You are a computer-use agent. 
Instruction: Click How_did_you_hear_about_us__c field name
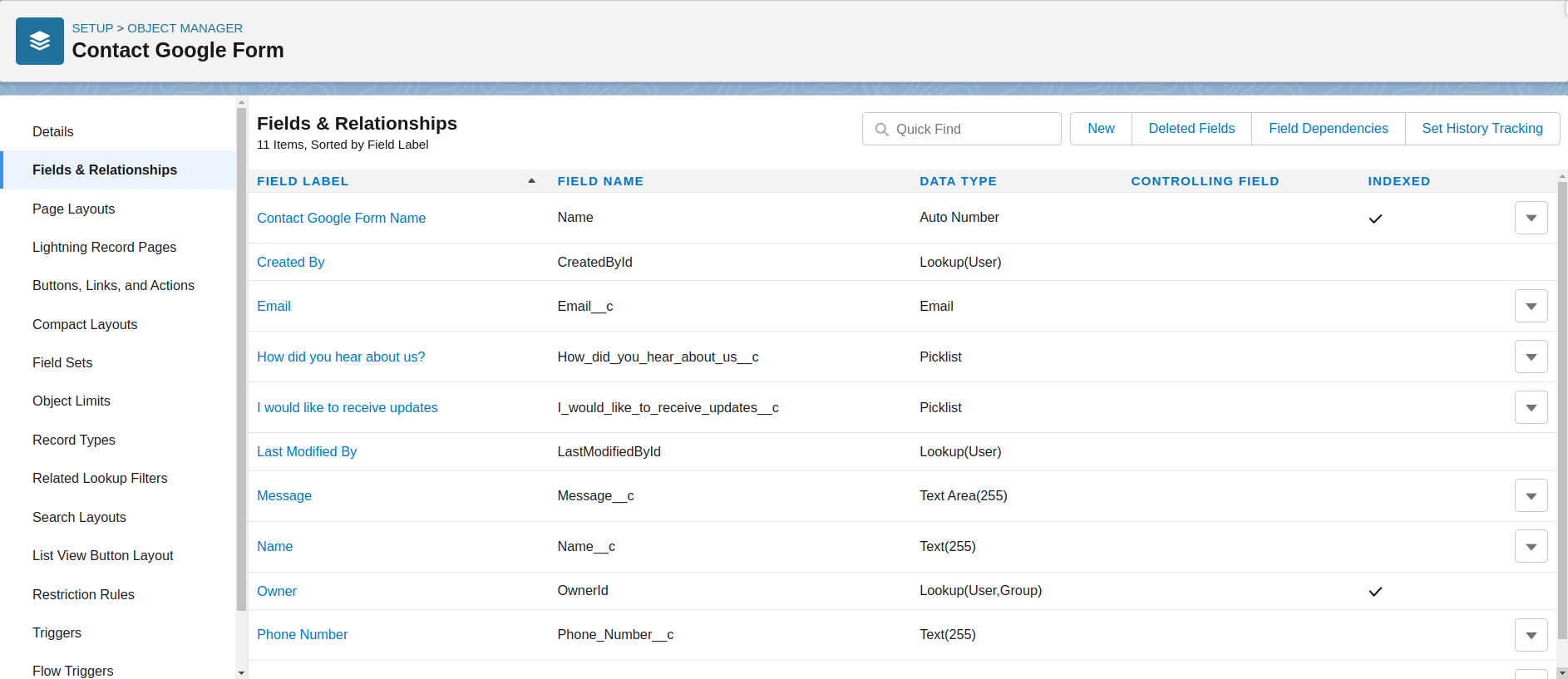[658, 357]
